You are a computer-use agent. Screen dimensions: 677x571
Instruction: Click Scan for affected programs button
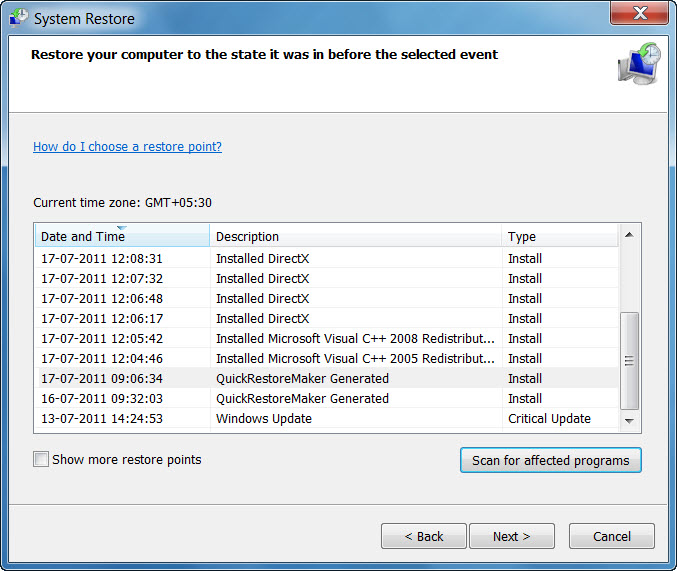[x=550, y=460]
